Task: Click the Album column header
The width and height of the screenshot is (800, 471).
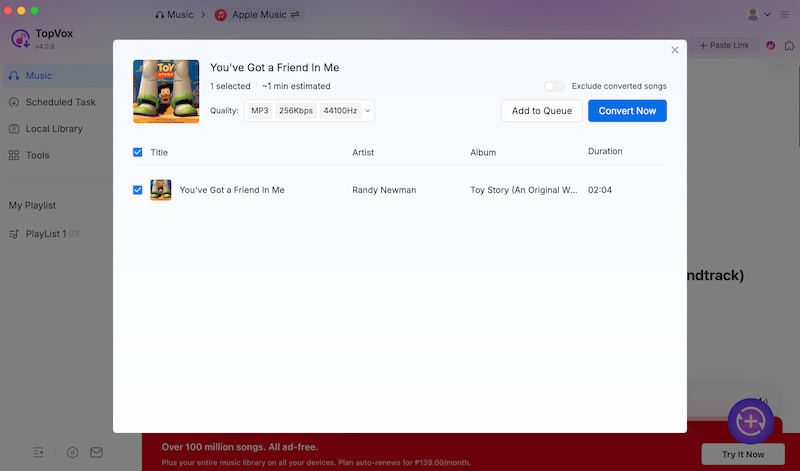Action: (x=483, y=153)
